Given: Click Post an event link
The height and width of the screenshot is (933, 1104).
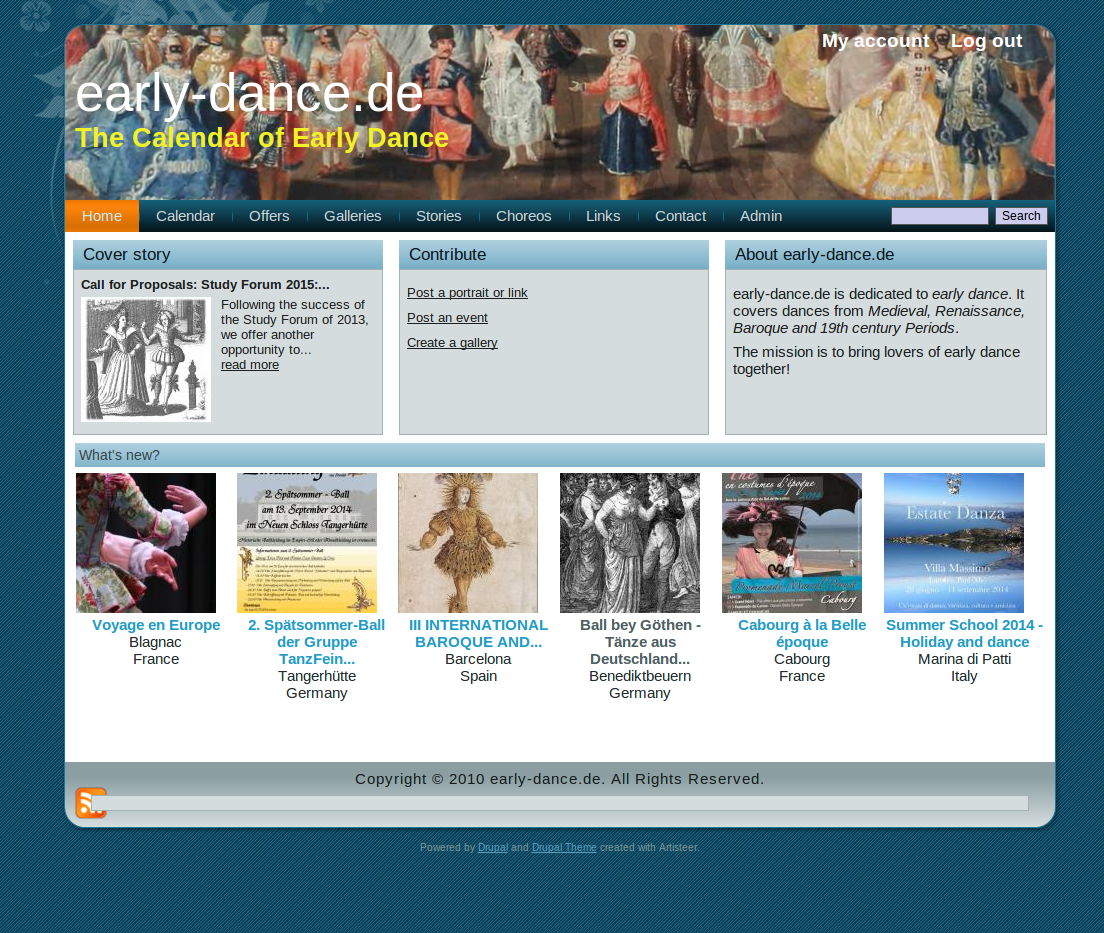Looking at the screenshot, I should [447, 318].
